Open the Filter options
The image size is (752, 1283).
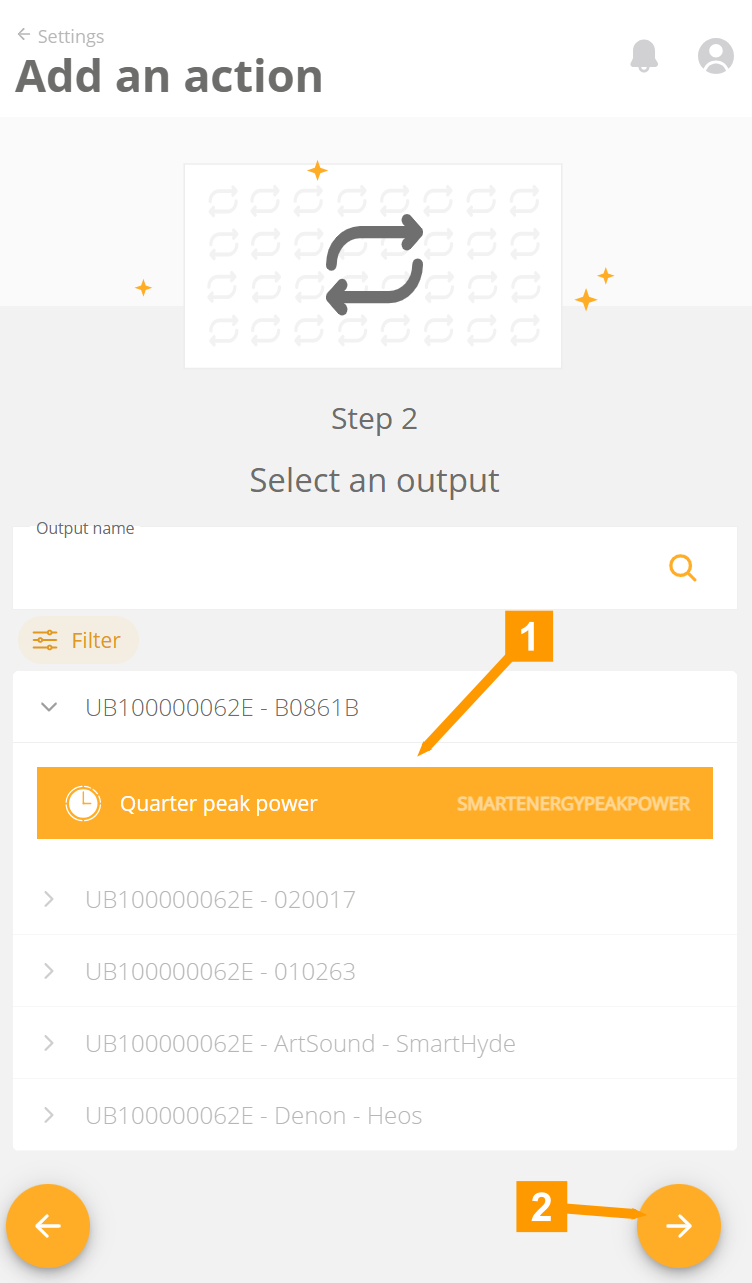pos(78,640)
